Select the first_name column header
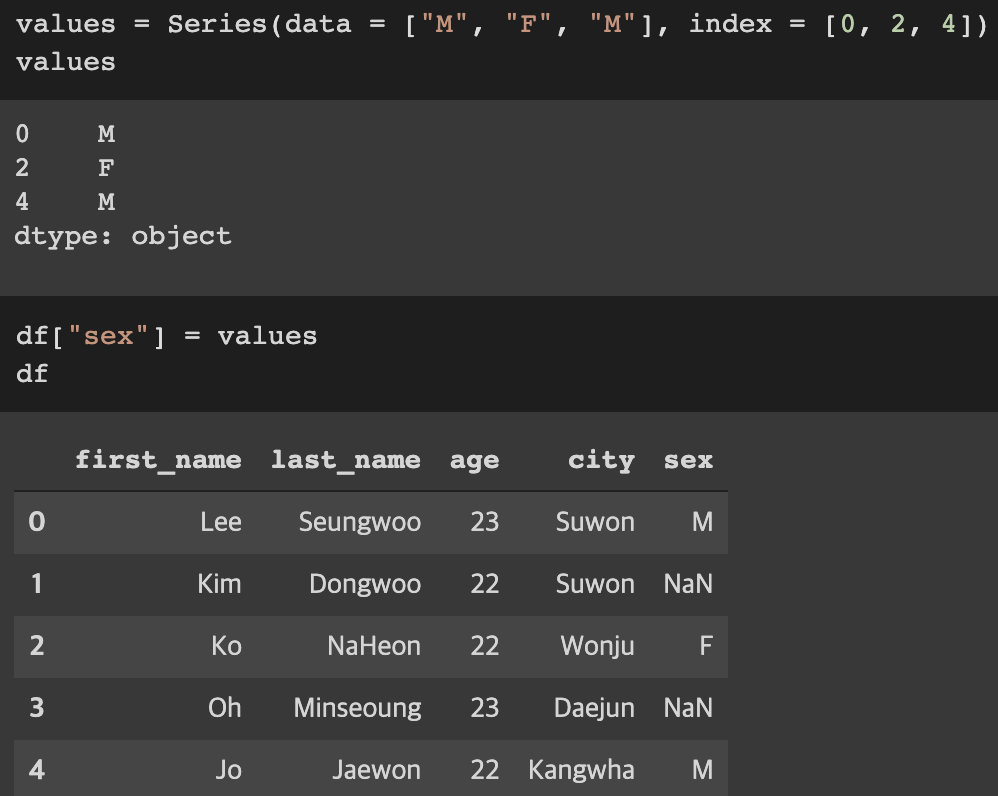This screenshot has width=998, height=796. (x=158, y=460)
